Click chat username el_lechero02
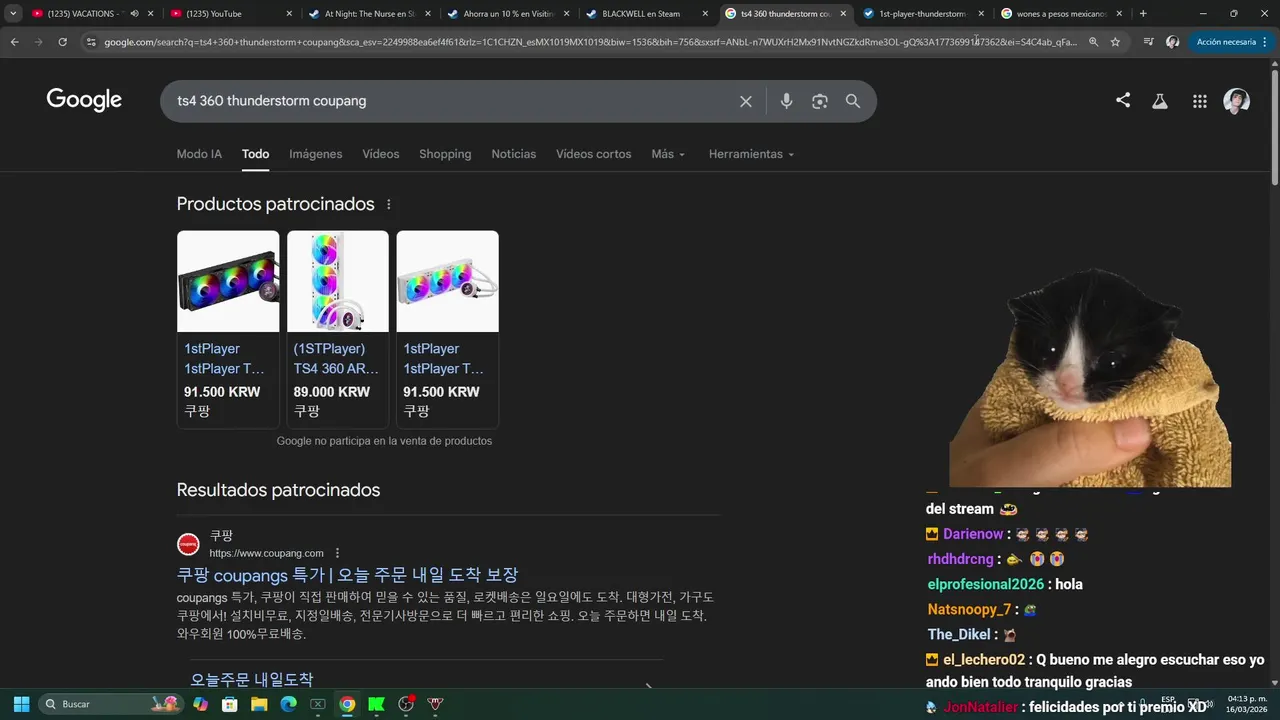Viewport: 1280px width, 720px height. click(x=984, y=660)
